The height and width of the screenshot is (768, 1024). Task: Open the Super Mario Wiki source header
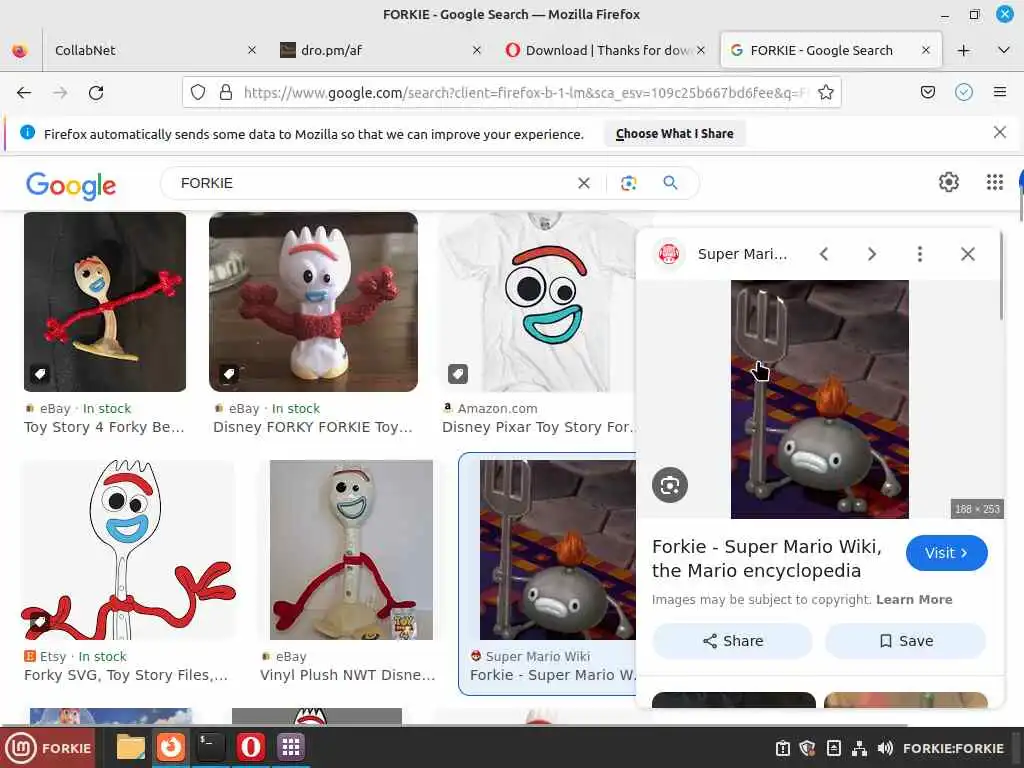click(x=722, y=254)
